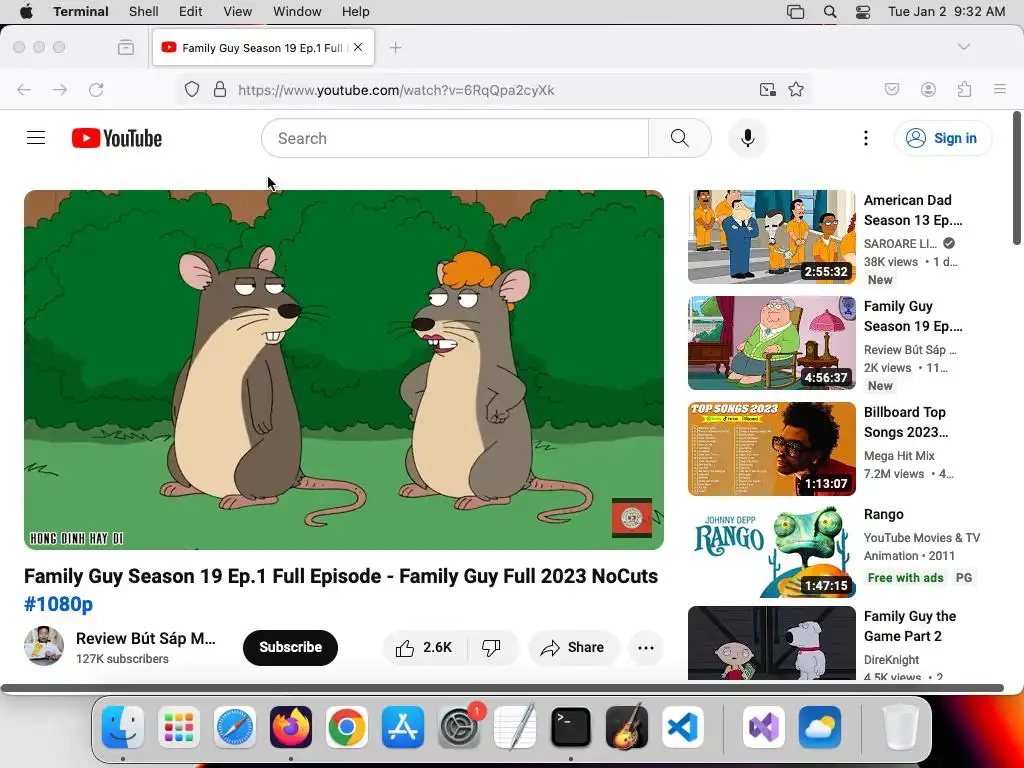
Task: Close the Family Guy browser tab
Action: tap(358, 47)
